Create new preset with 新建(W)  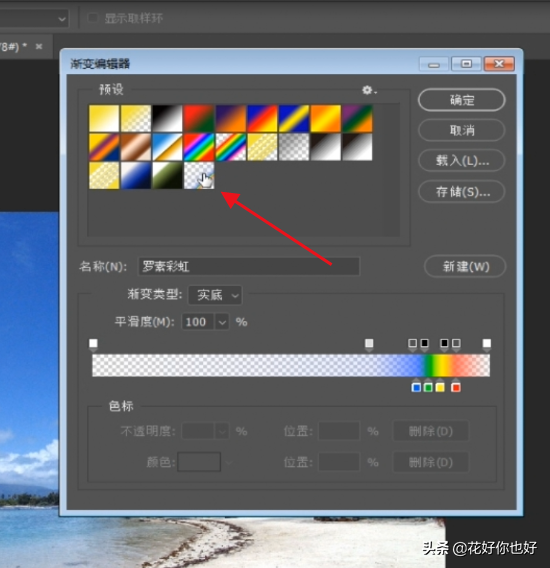coord(465,267)
